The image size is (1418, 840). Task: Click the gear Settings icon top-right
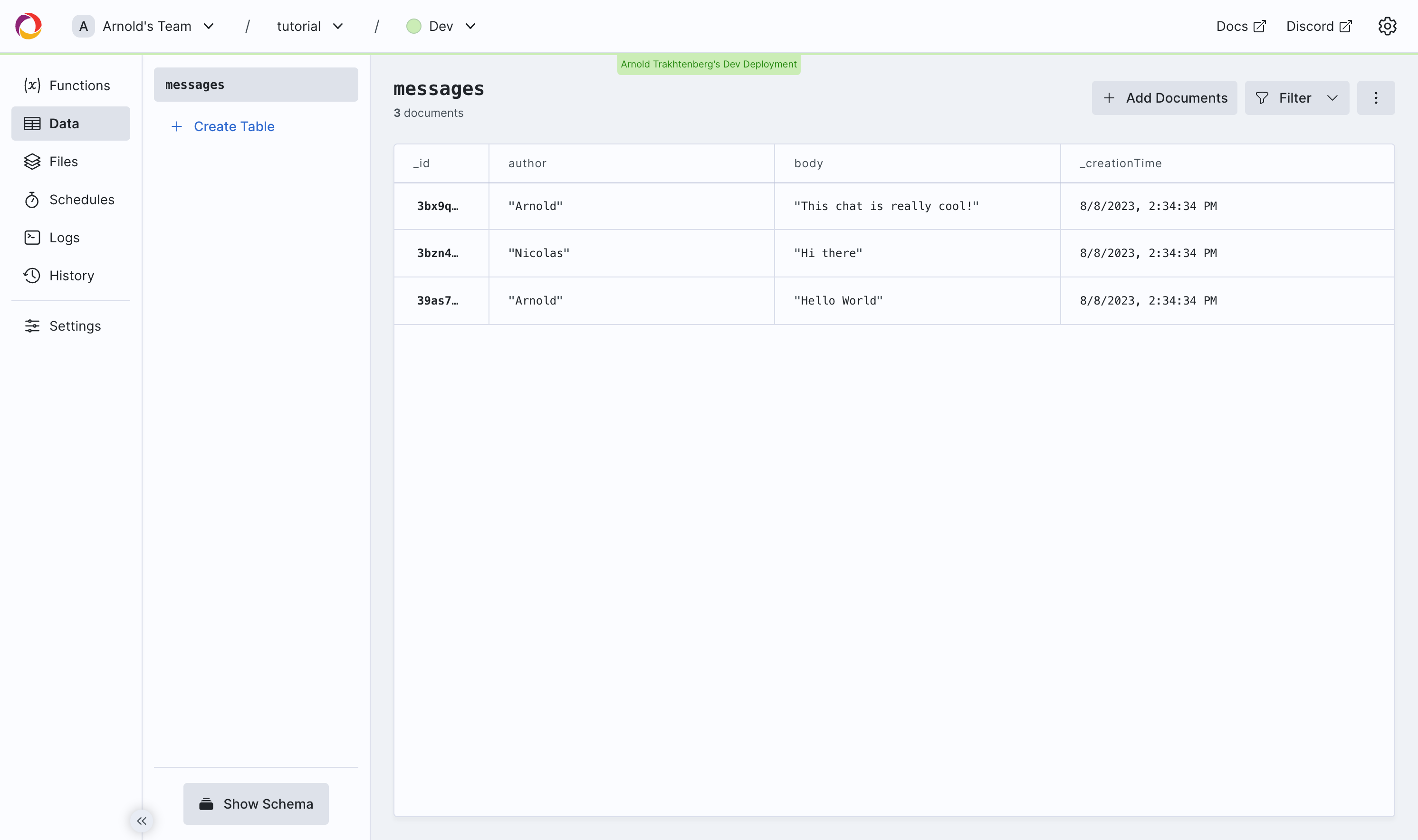[1388, 26]
